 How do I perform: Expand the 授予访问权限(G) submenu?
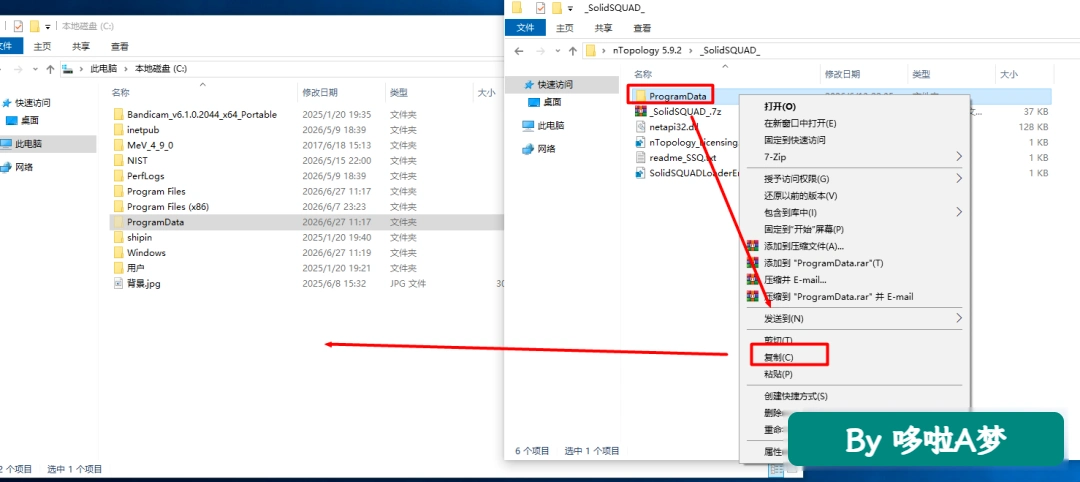click(x=959, y=179)
